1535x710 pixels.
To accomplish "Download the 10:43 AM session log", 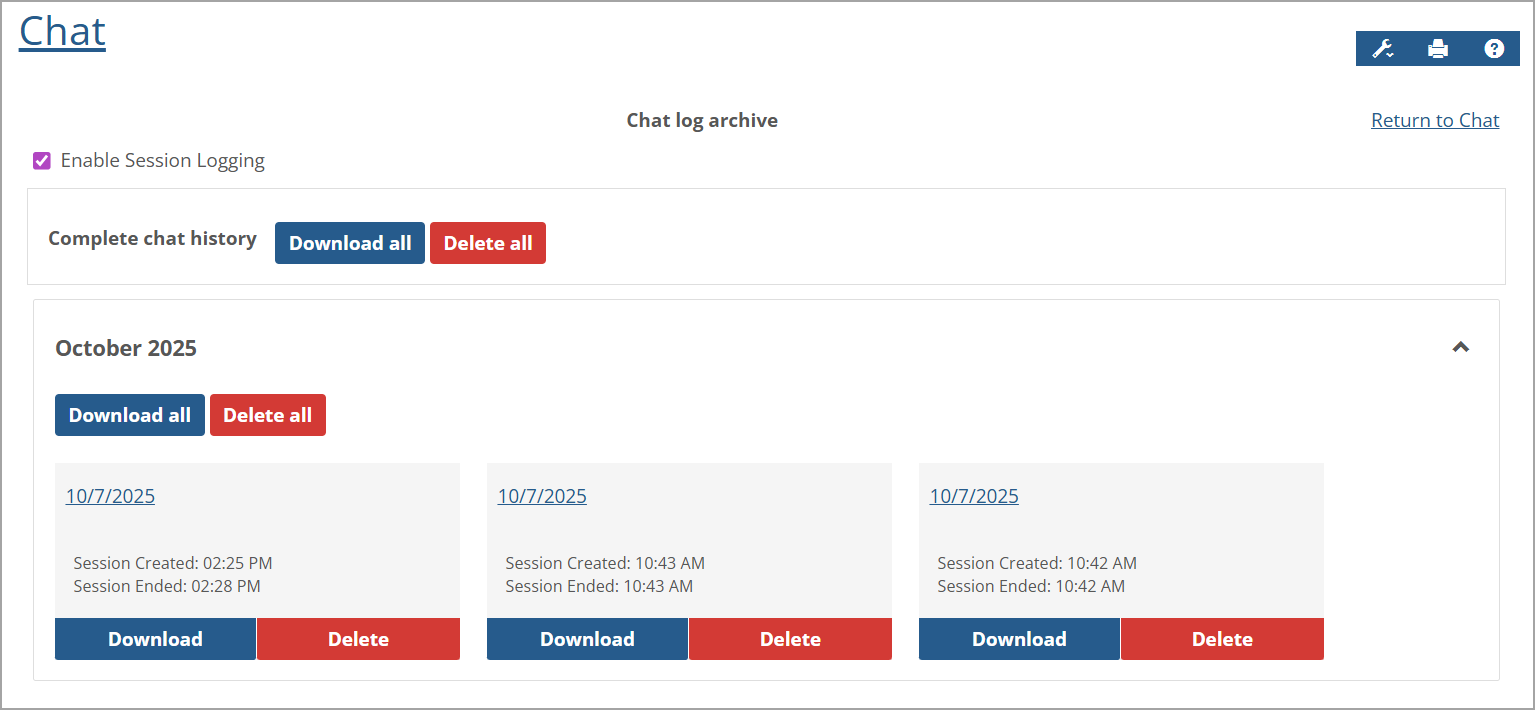I will coord(587,638).
